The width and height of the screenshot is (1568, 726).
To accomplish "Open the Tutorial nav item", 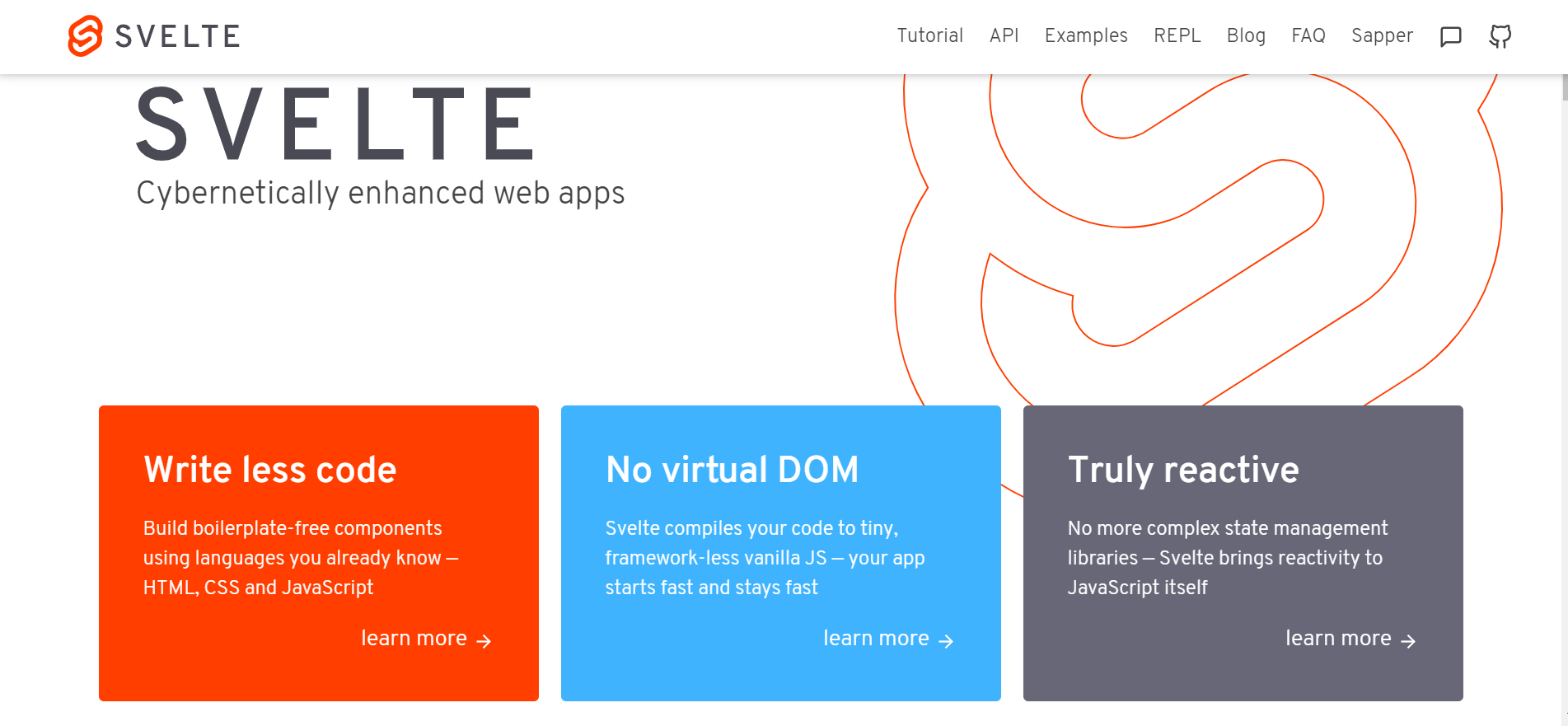I will 929,35.
